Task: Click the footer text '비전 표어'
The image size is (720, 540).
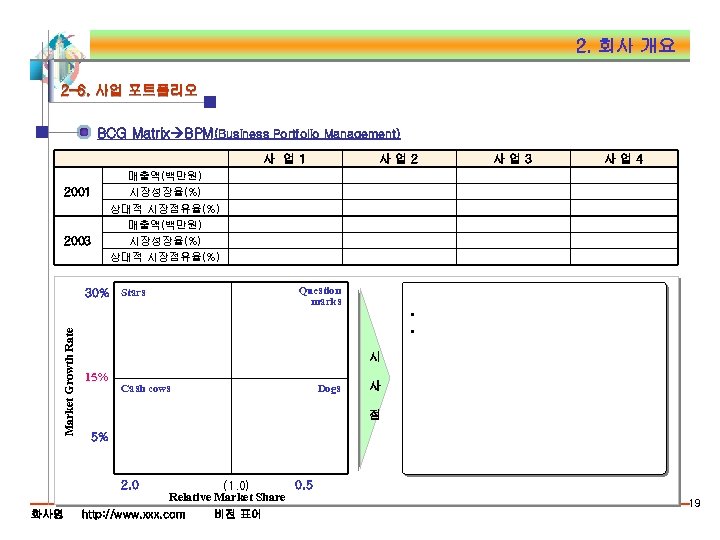Action: click(x=237, y=514)
